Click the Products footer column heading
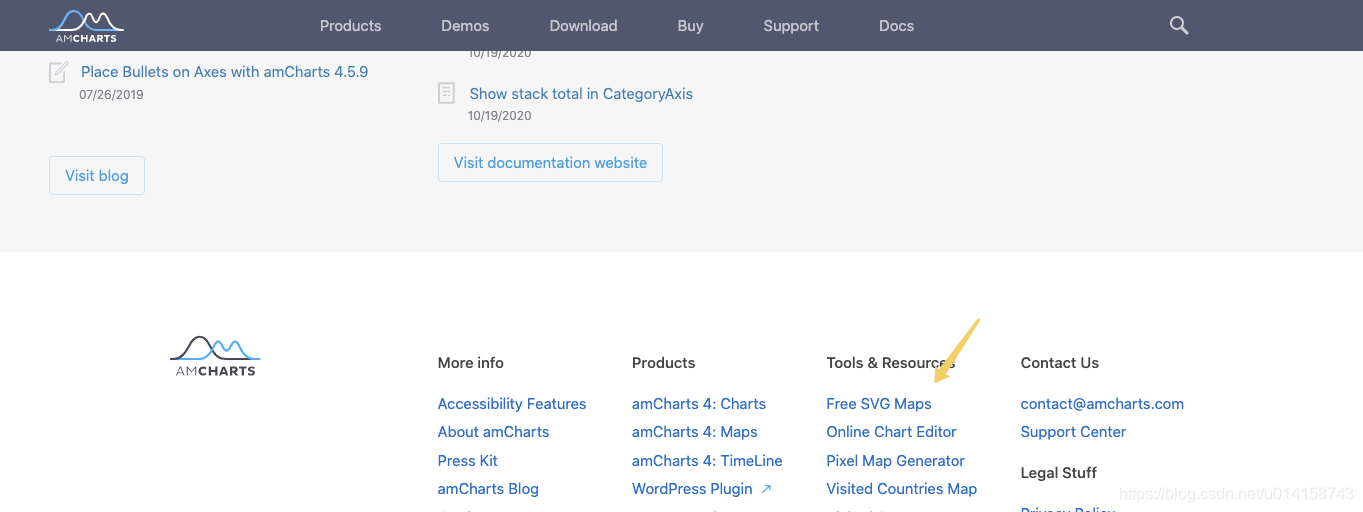This screenshot has height=512, width=1363. tap(663, 363)
